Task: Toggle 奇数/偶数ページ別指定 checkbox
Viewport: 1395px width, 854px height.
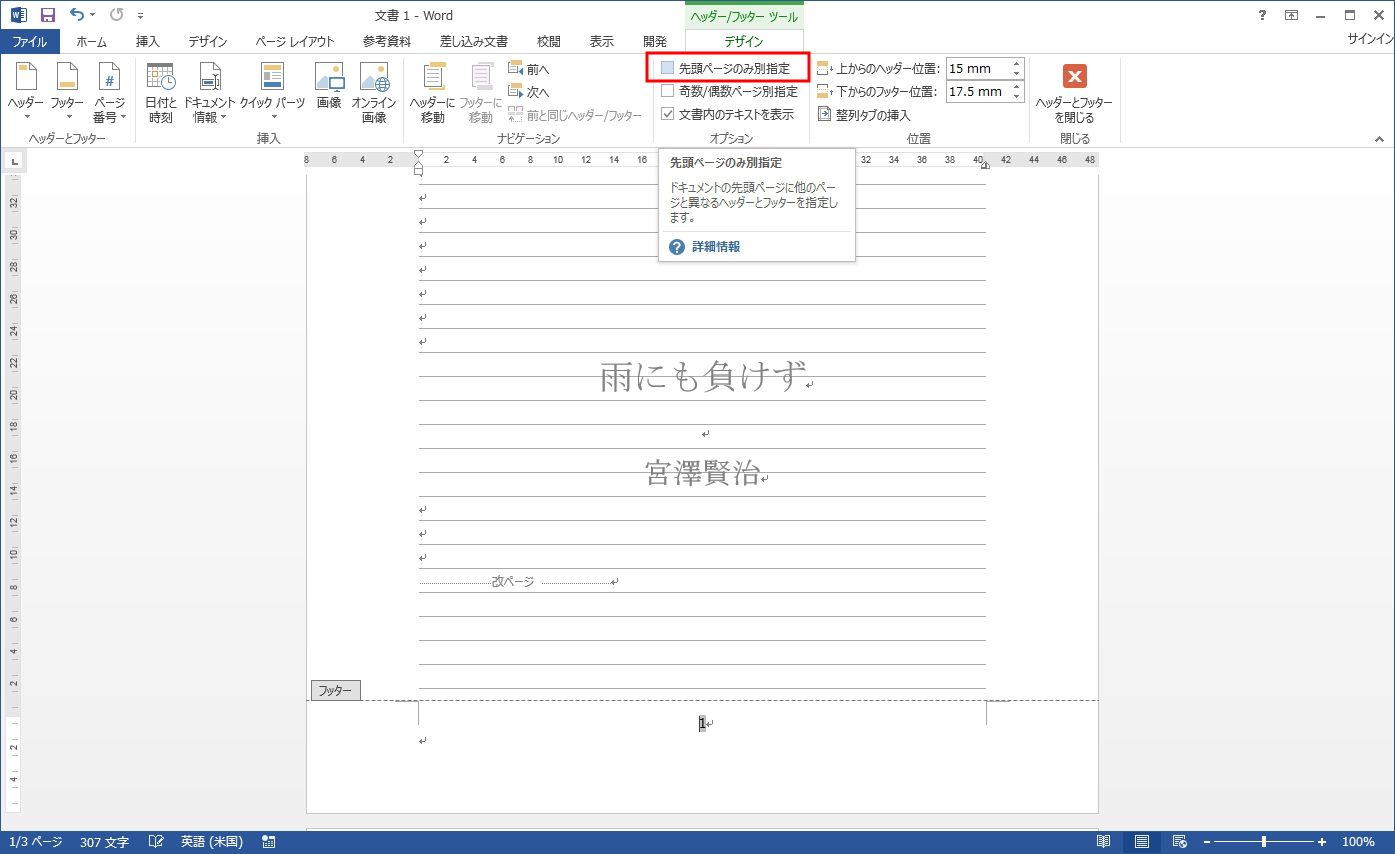Action: (x=667, y=91)
